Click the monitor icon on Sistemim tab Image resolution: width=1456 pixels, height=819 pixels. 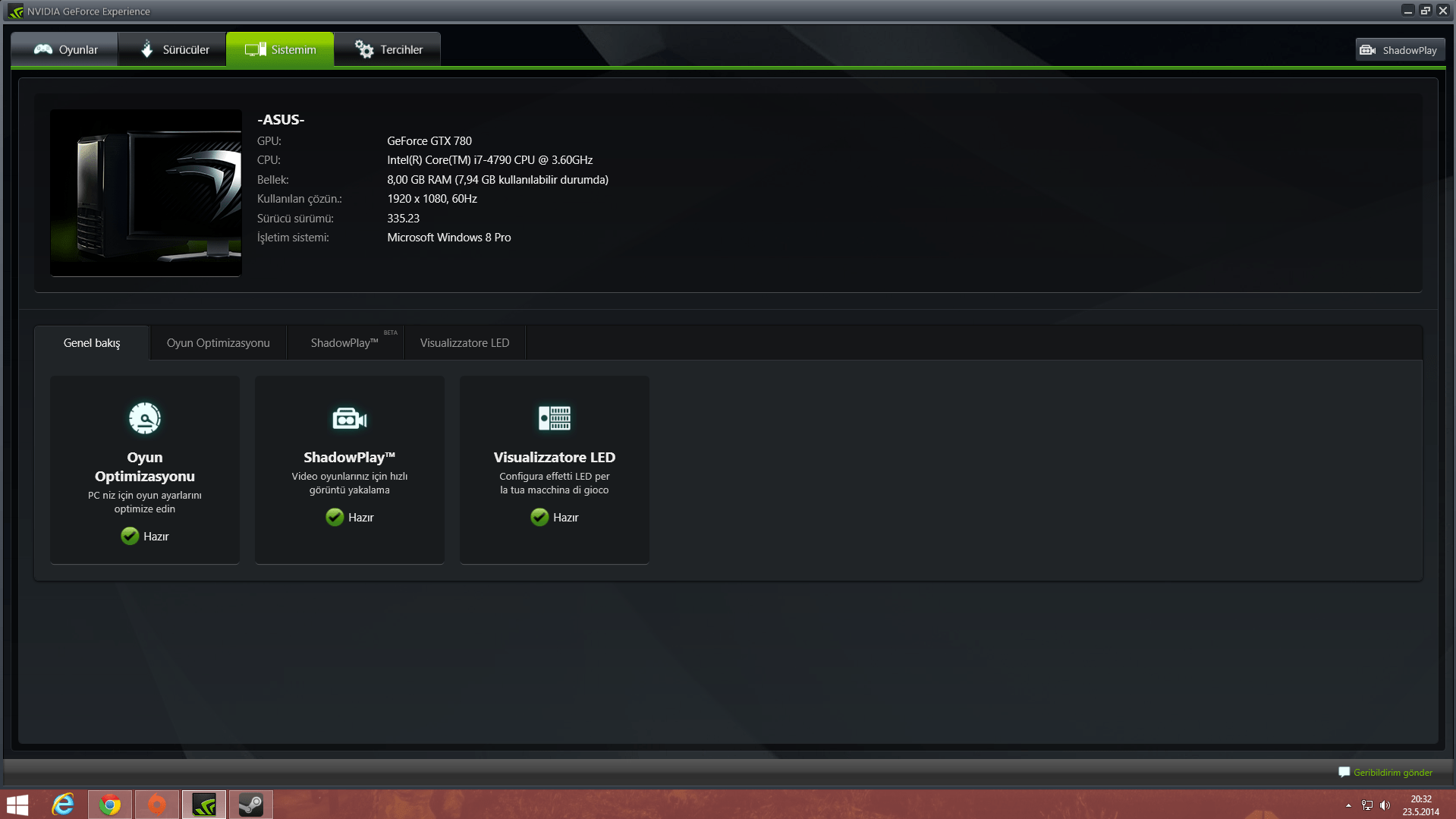(256, 49)
